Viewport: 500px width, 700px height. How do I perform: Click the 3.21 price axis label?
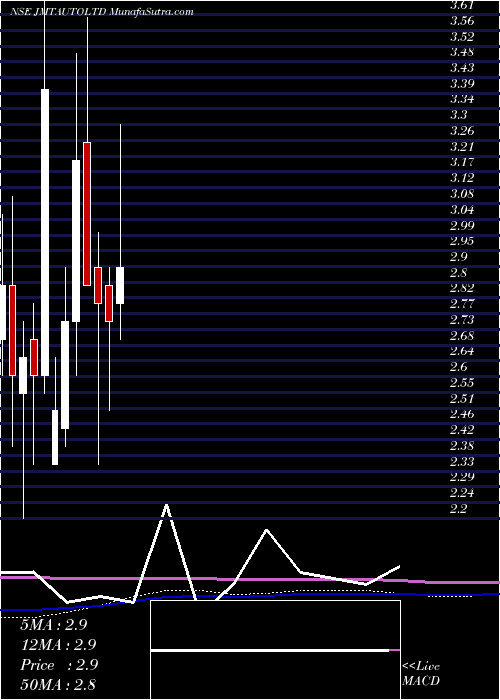[462, 146]
